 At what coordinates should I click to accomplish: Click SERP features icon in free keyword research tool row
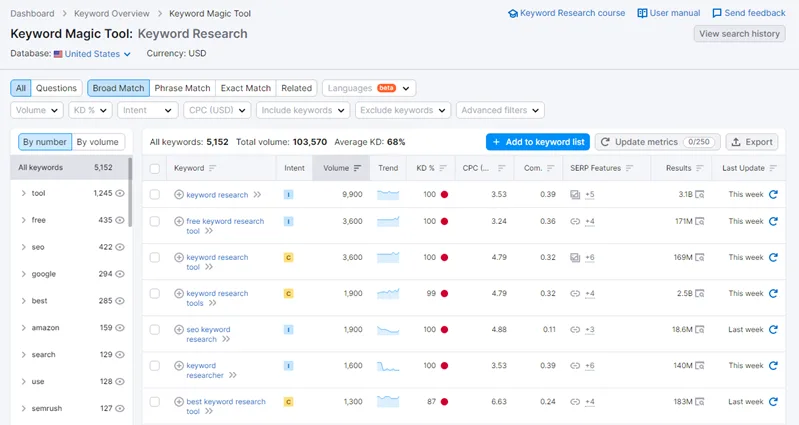click(x=575, y=221)
